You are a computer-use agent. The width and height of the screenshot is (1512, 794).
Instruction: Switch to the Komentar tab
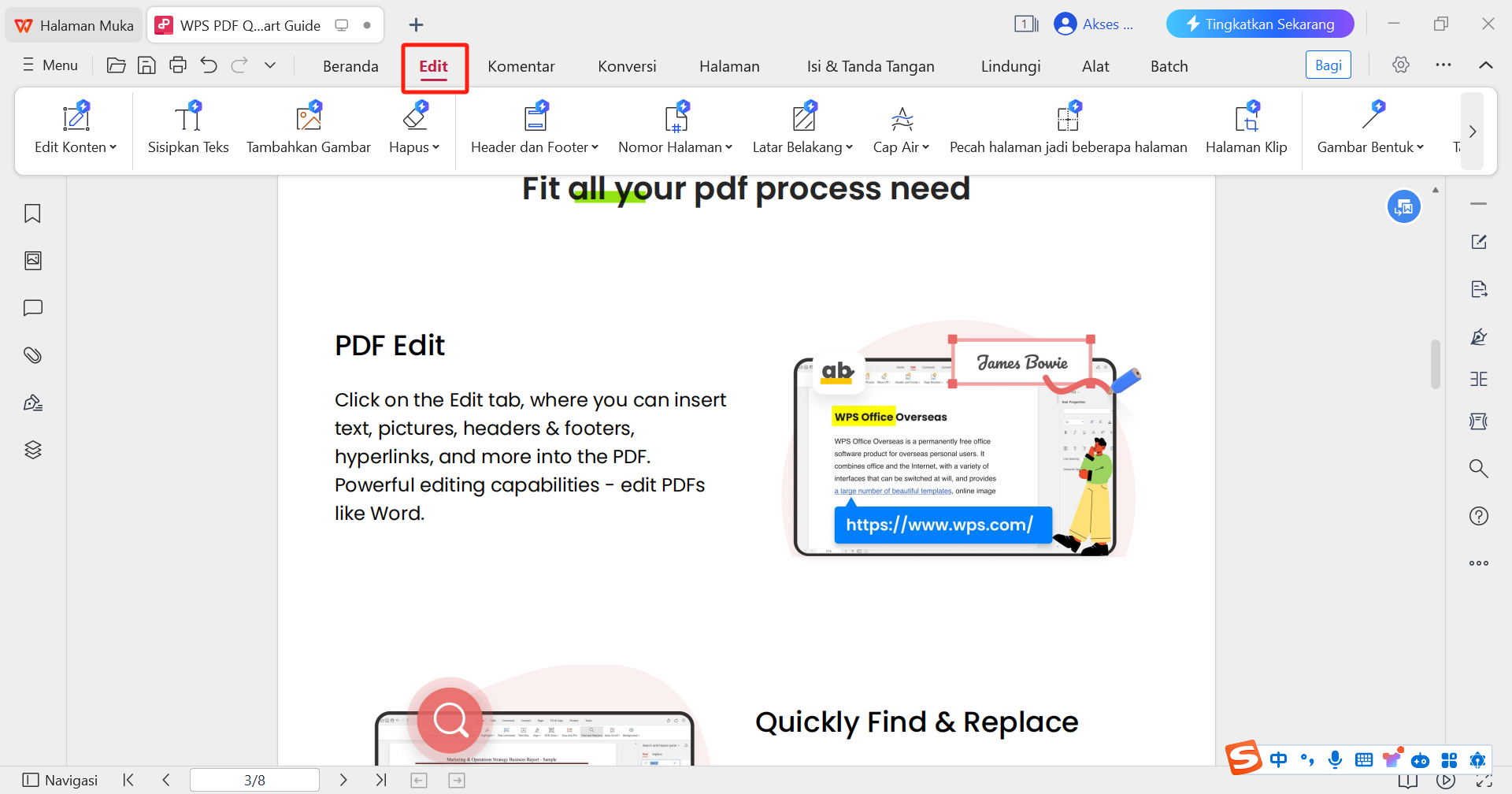pos(521,66)
